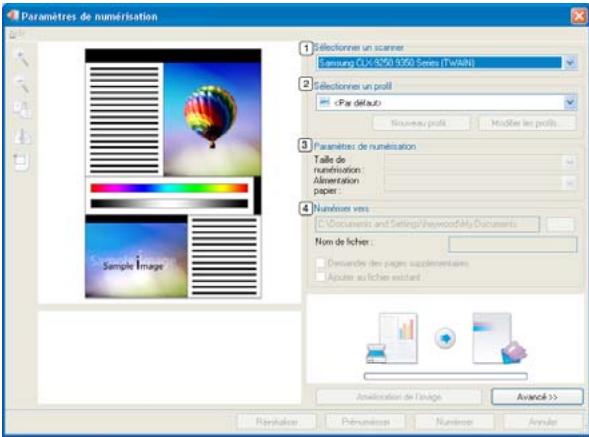Click the scanner application icon in title bar
The height and width of the screenshot is (437, 589).
13,16
